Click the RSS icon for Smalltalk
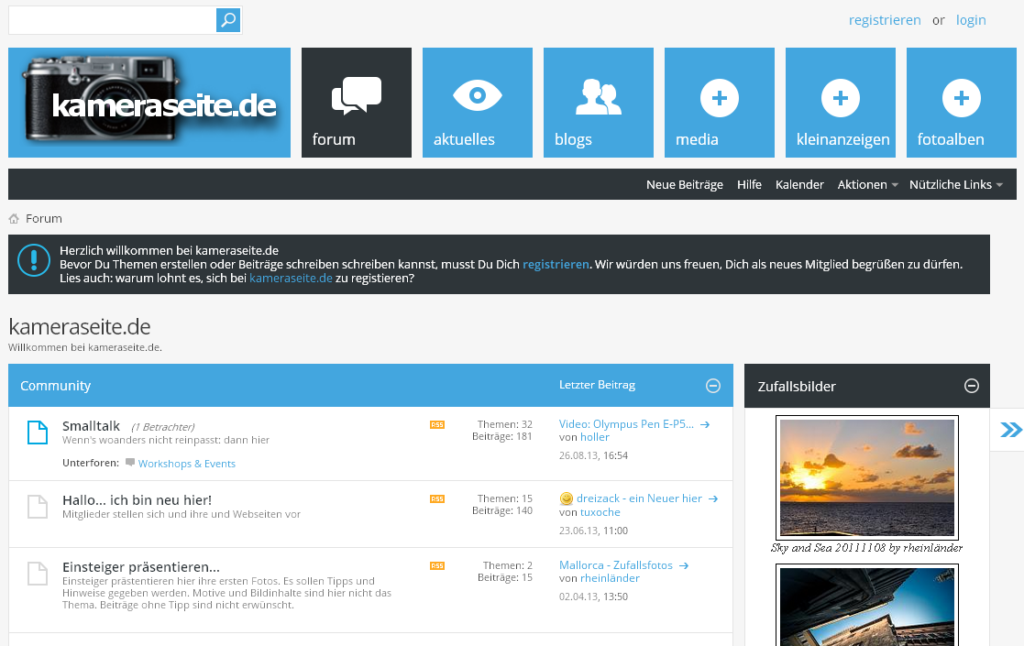1024x646 pixels. [437, 425]
